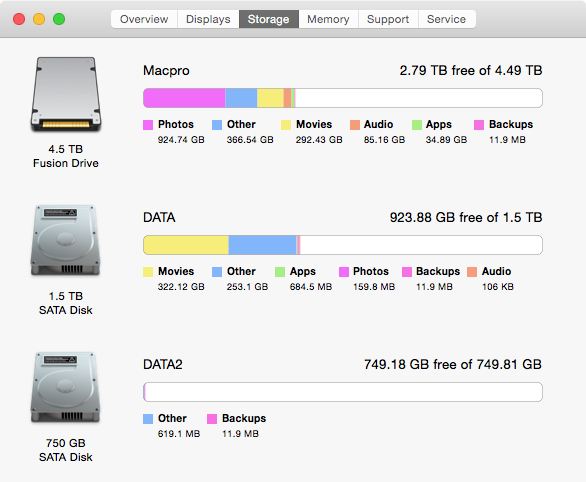The image size is (586, 482).
Task: Open the Service tab
Action: (447, 19)
